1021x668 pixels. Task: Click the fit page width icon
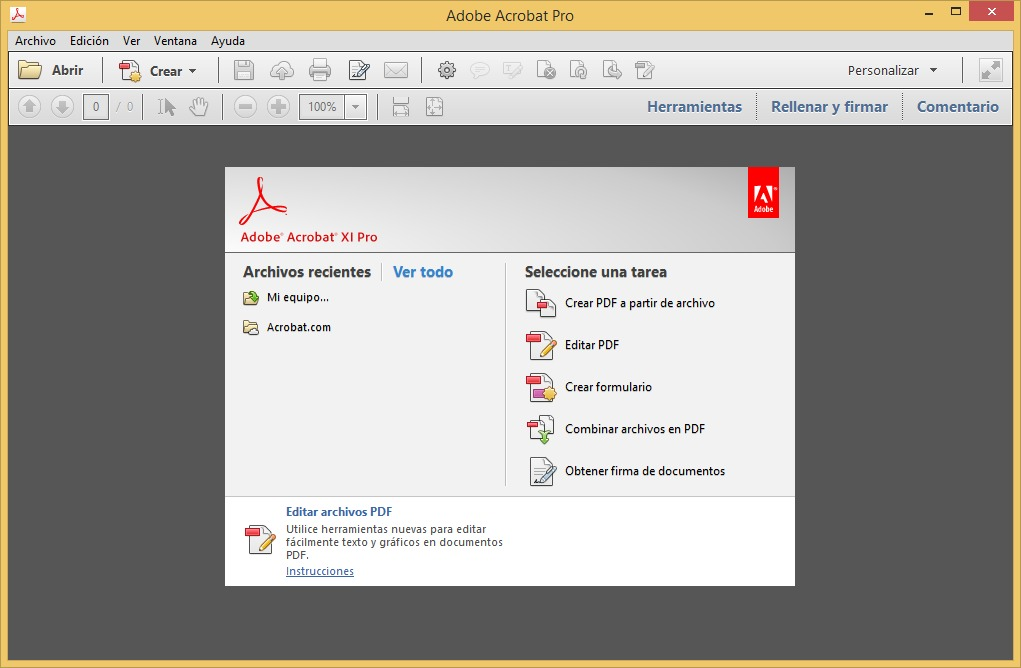click(x=403, y=106)
